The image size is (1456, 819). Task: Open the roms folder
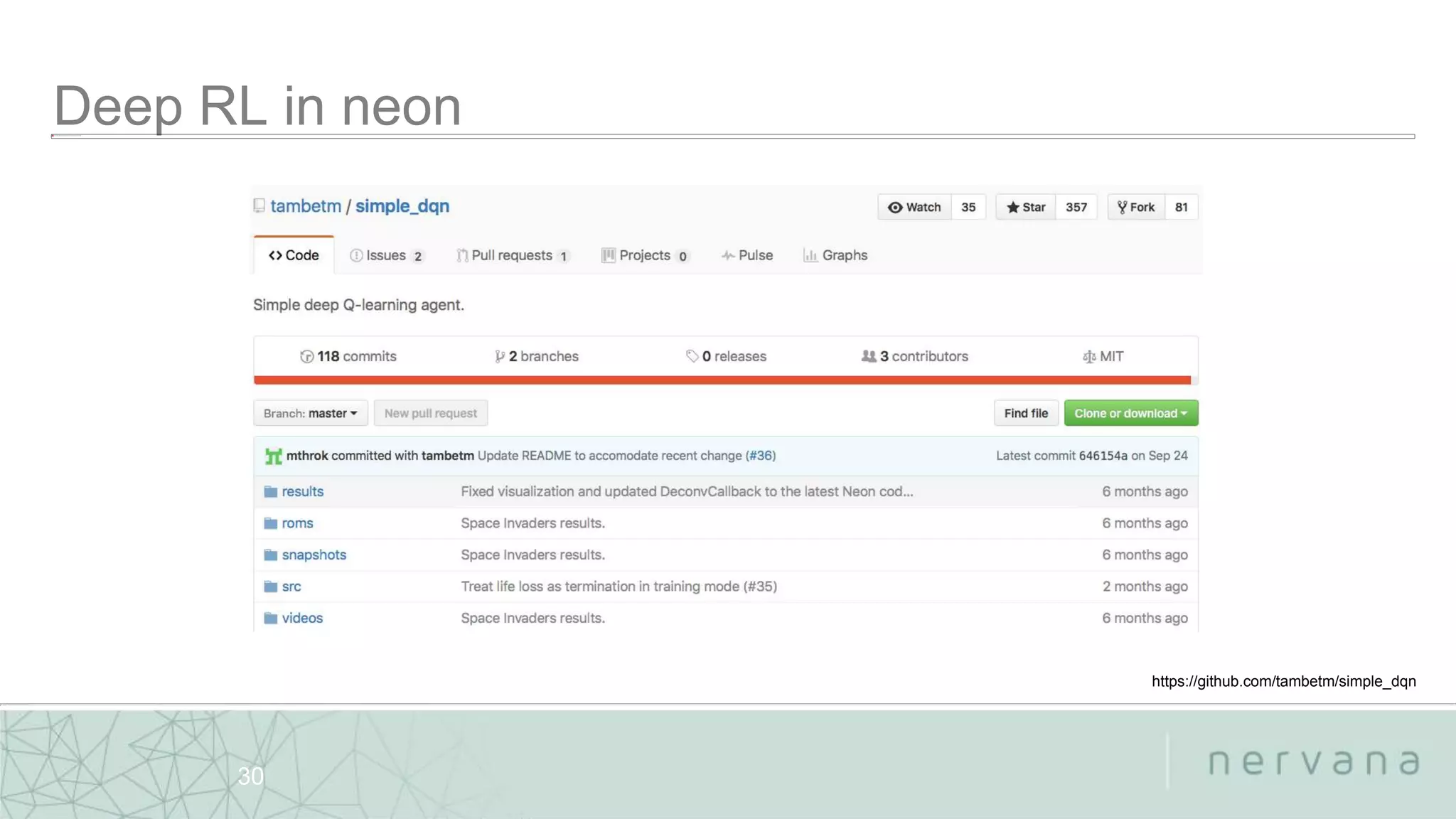click(x=297, y=523)
